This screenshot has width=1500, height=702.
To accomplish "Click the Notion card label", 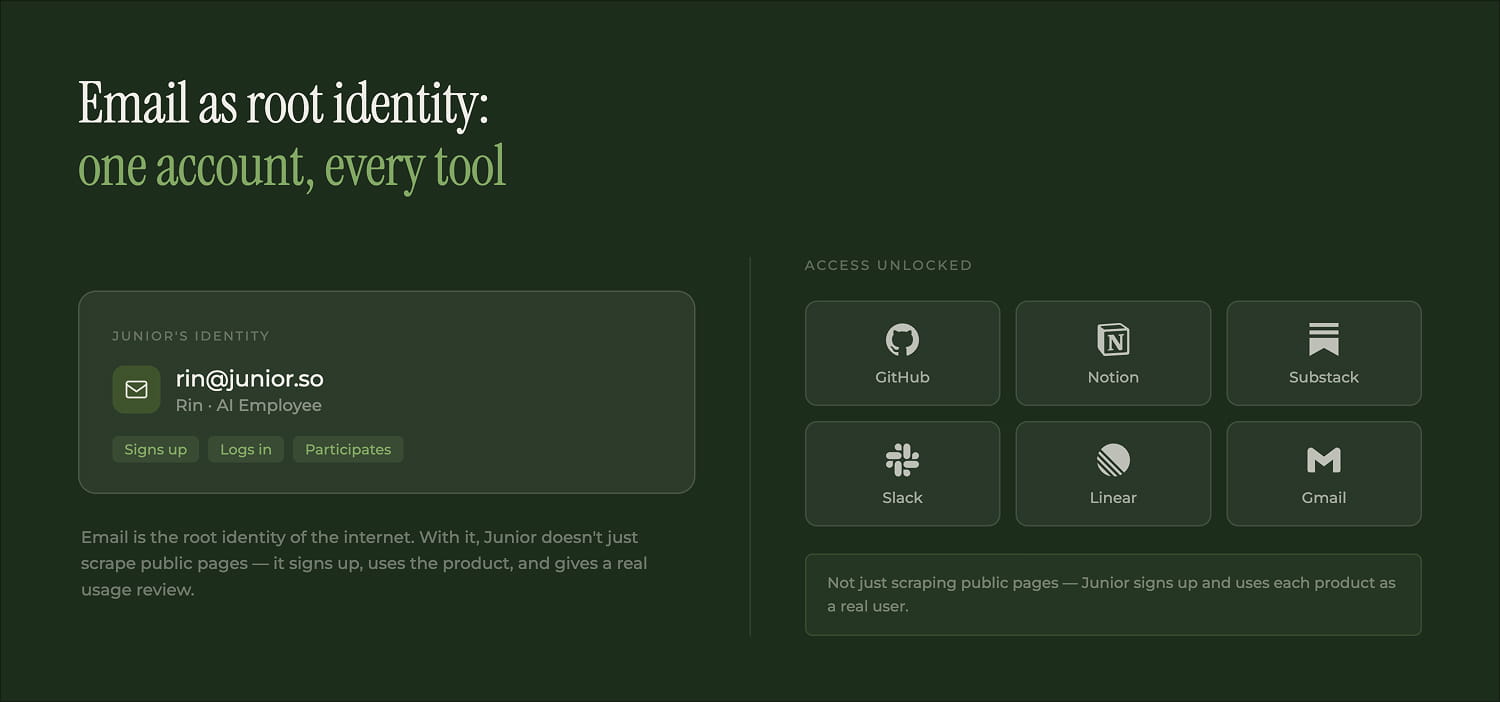I will 1113,377.
